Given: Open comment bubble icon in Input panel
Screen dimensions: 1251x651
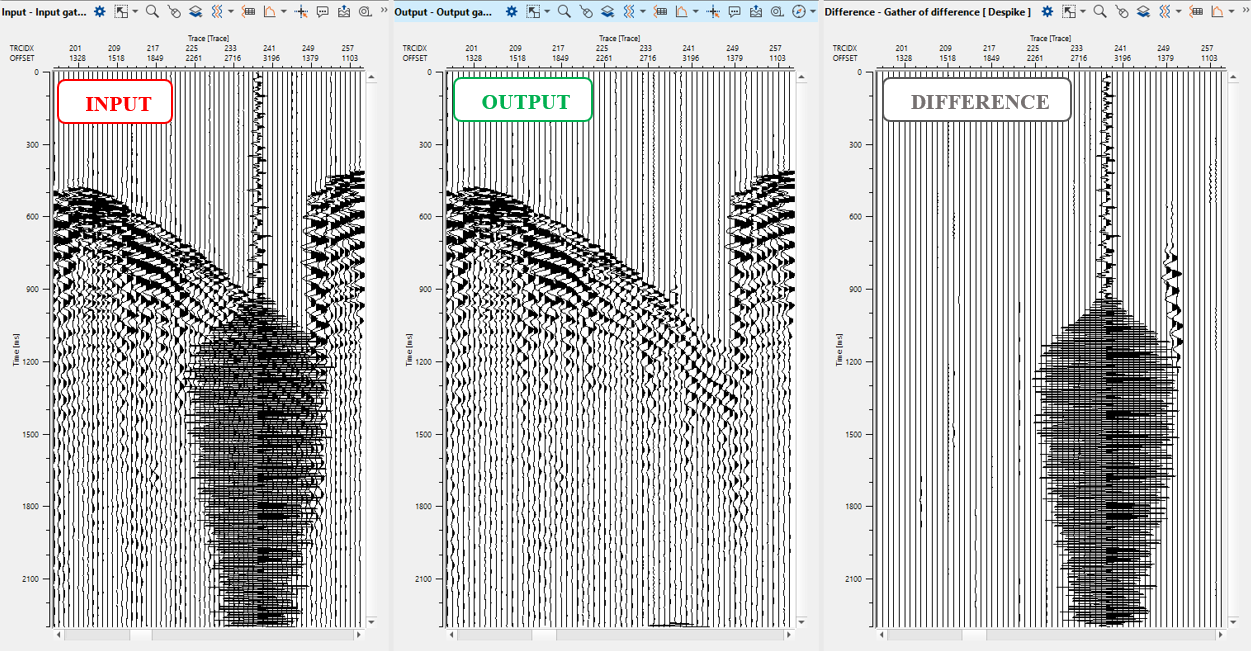Looking at the screenshot, I should [x=322, y=12].
